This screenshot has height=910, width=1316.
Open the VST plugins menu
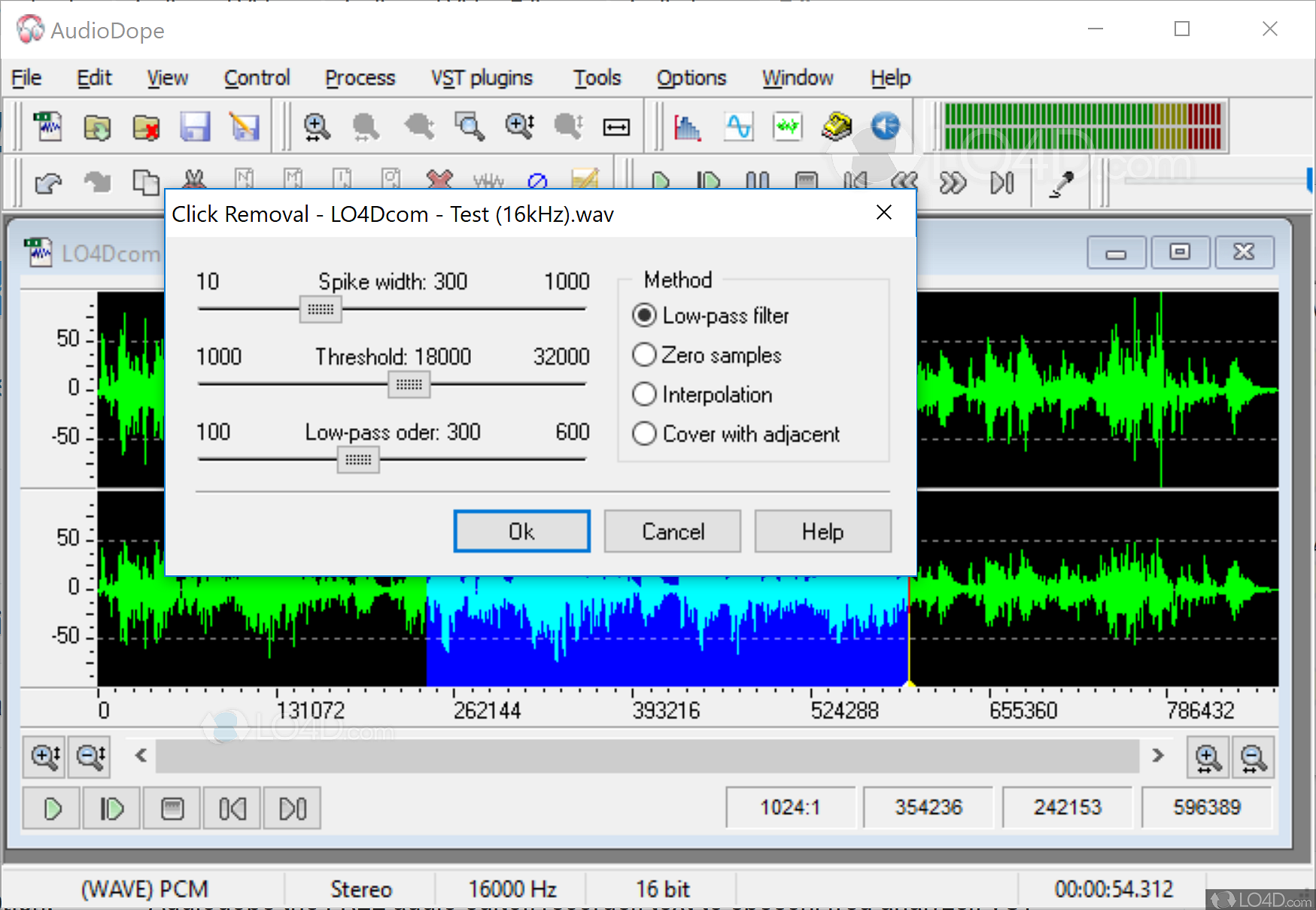[x=482, y=77]
